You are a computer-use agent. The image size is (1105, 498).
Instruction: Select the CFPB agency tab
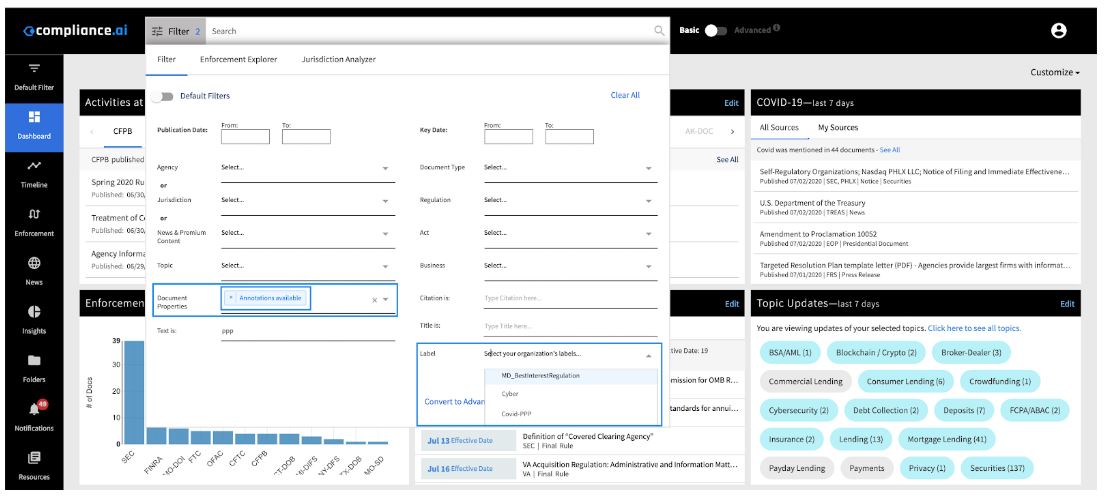(x=123, y=131)
